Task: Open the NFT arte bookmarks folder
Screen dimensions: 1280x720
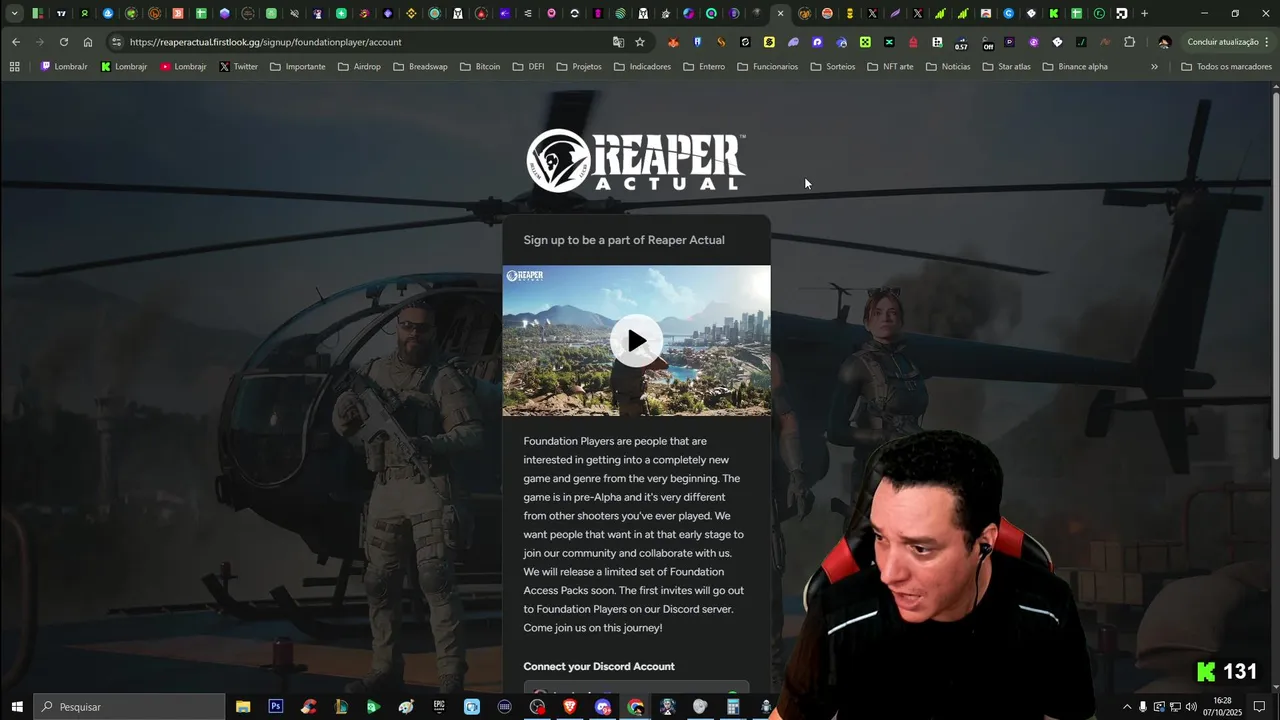Action: (889, 67)
